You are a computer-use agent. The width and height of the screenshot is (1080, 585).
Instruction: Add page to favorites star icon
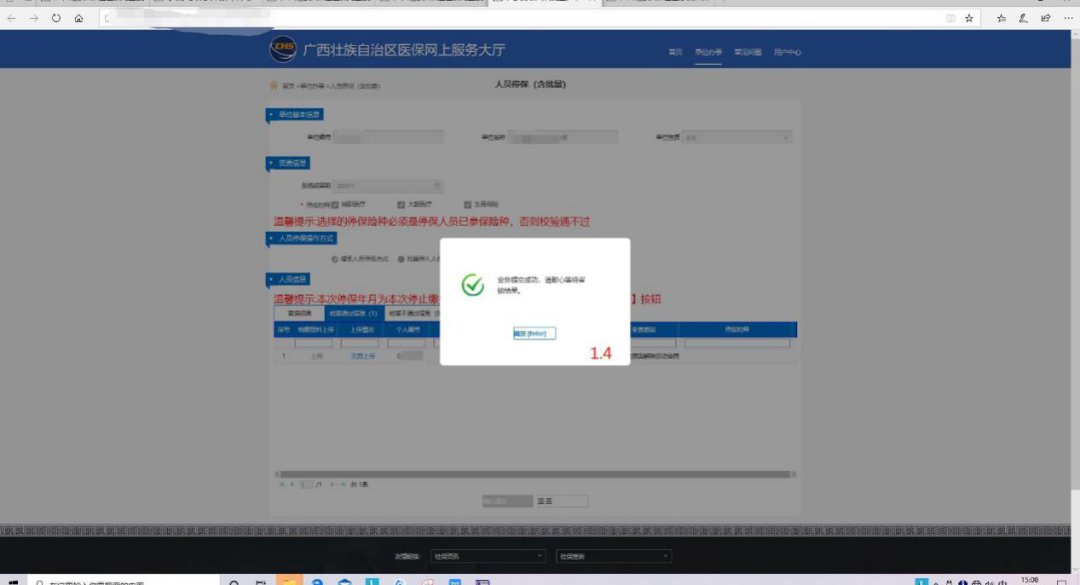click(969, 19)
